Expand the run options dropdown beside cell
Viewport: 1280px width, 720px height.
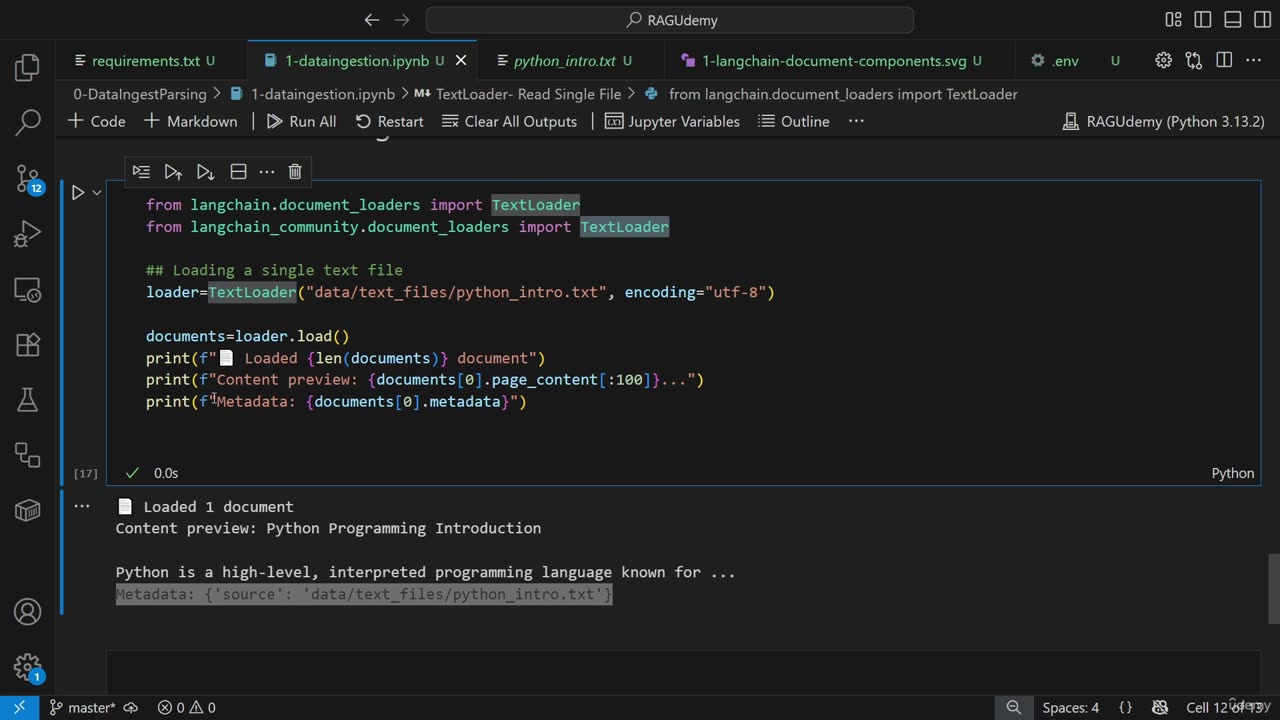[x=97, y=193]
